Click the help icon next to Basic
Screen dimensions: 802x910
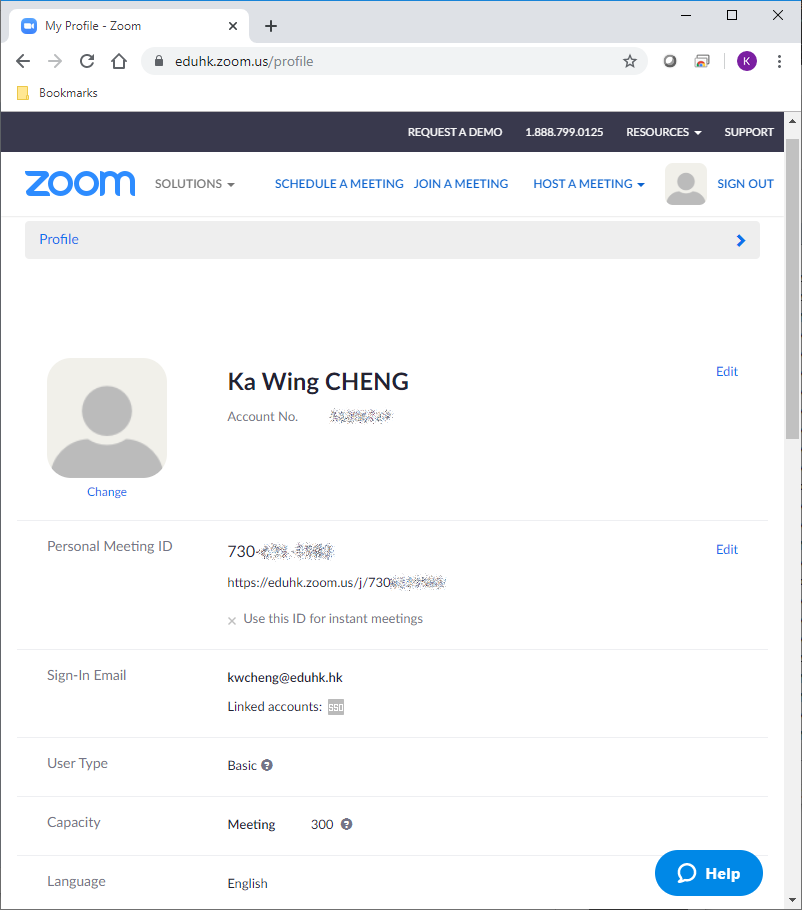267,765
